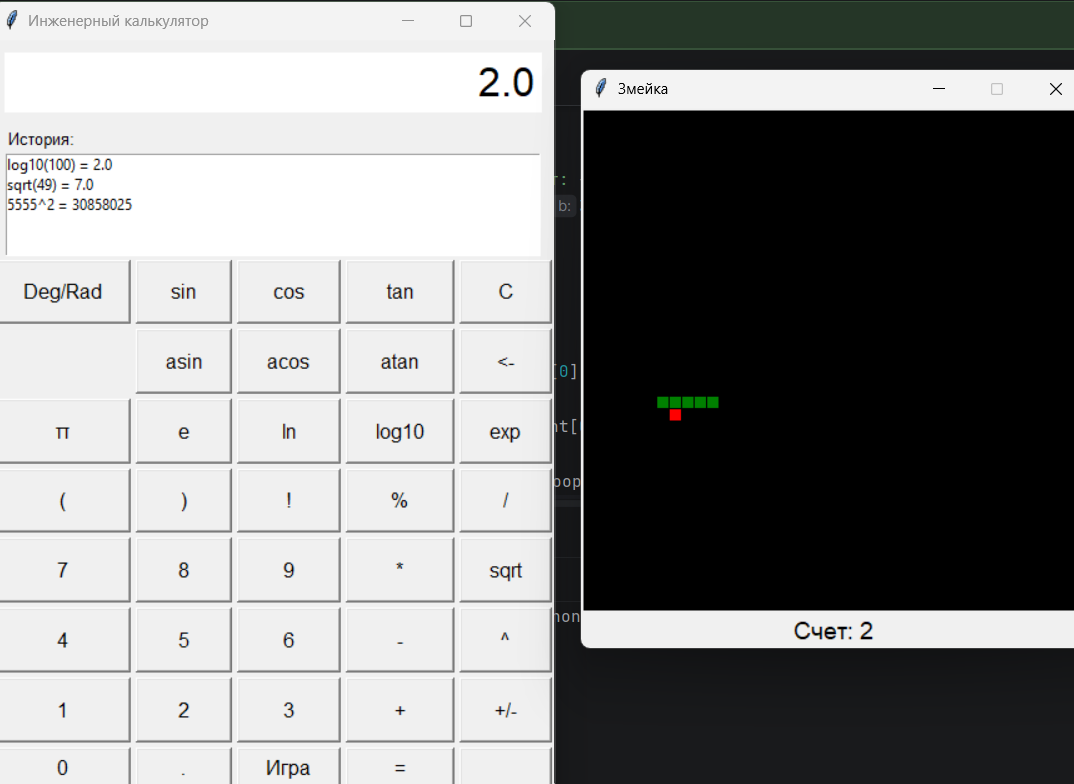Viewport: 1074px width, 784px height.
Task: Click digit 4 on calculator
Action: pos(64,640)
